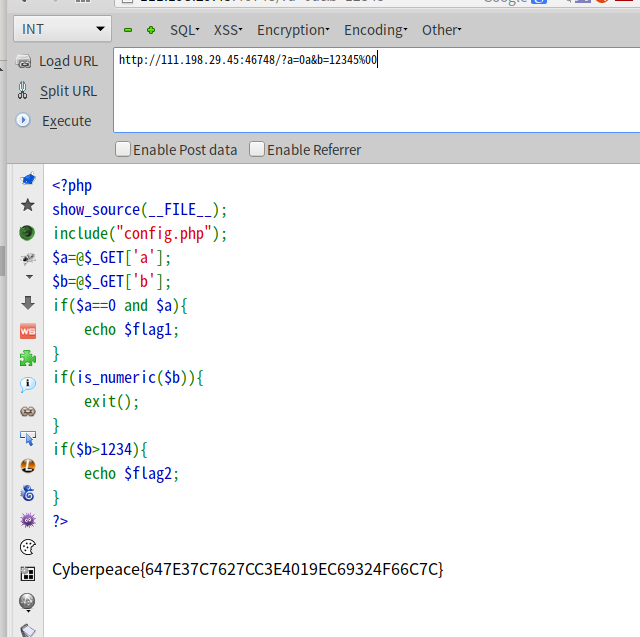Open the Encoding menu
The image size is (640, 637).
(375, 30)
